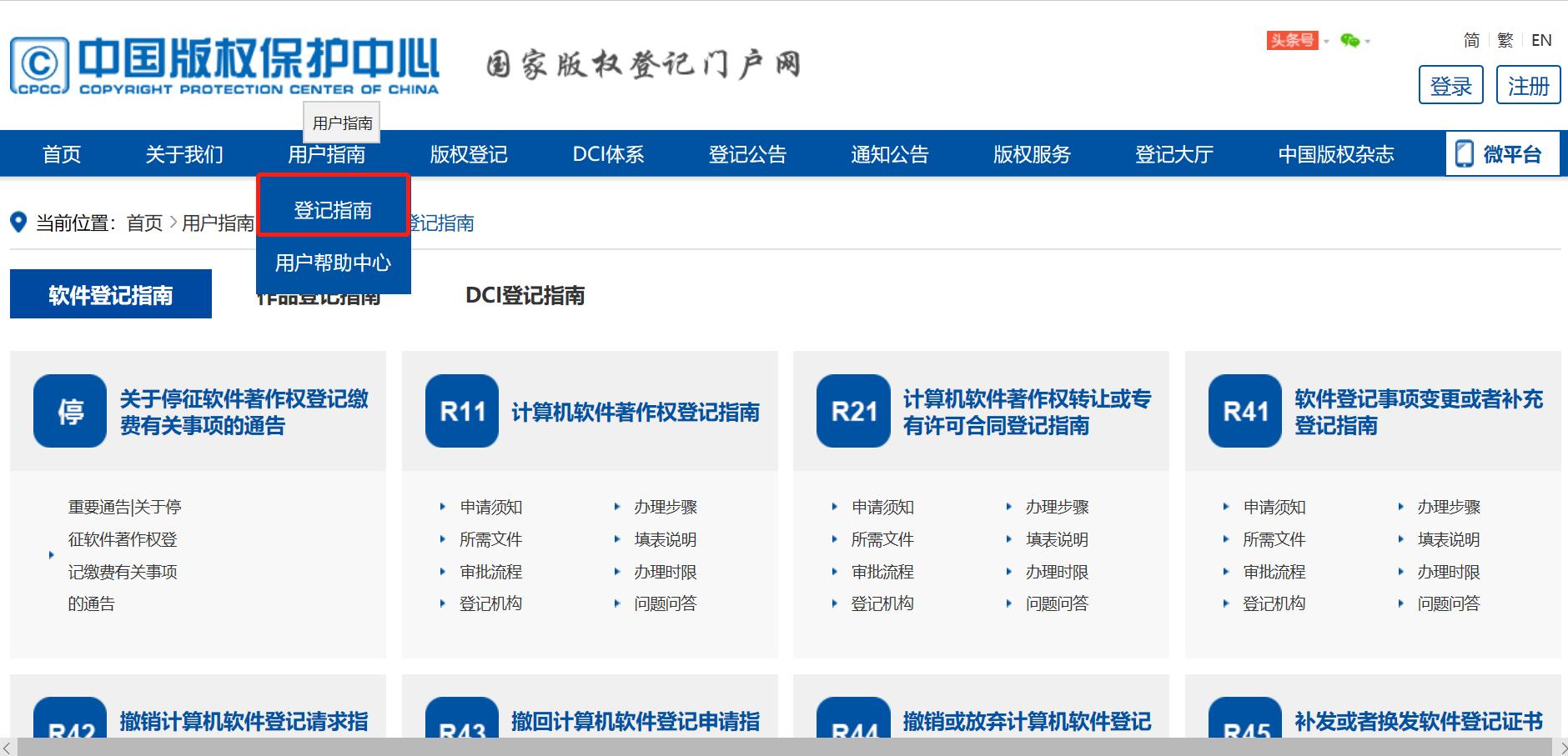1568x756 pixels.
Task: Click the green WeChat icon in header
Action: pos(1351,39)
